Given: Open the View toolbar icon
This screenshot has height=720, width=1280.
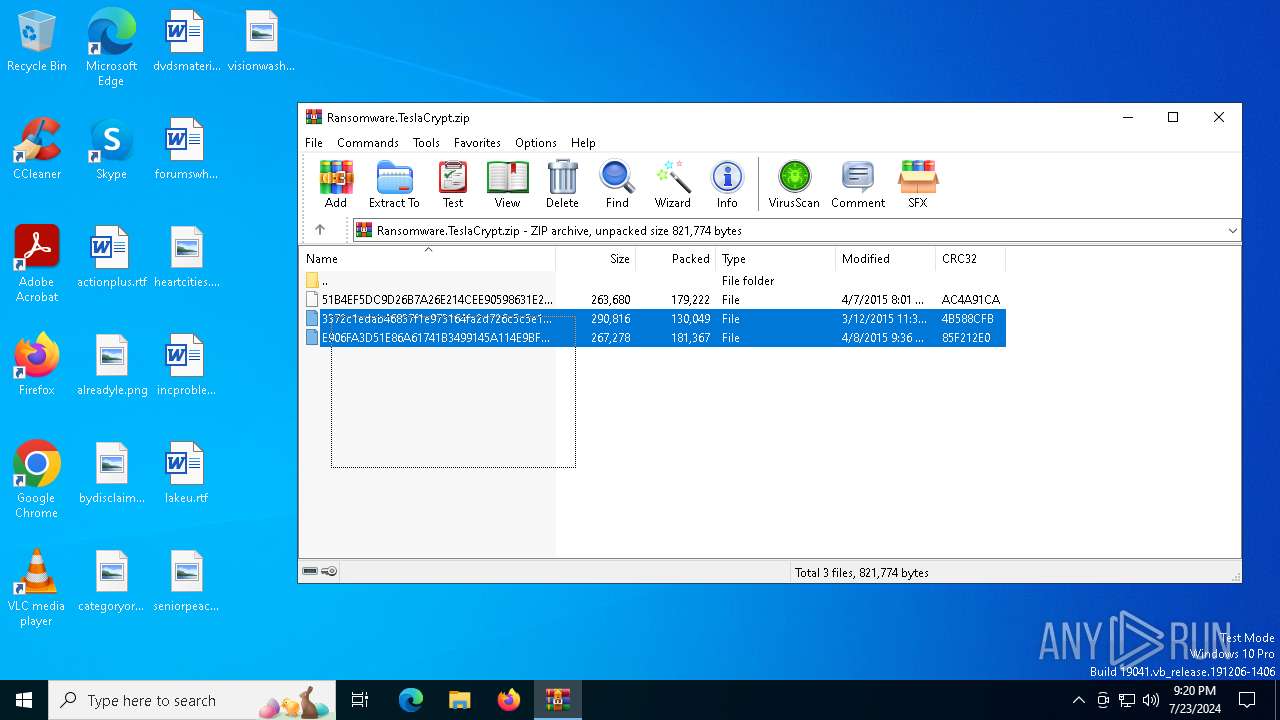Looking at the screenshot, I should [x=507, y=184].
